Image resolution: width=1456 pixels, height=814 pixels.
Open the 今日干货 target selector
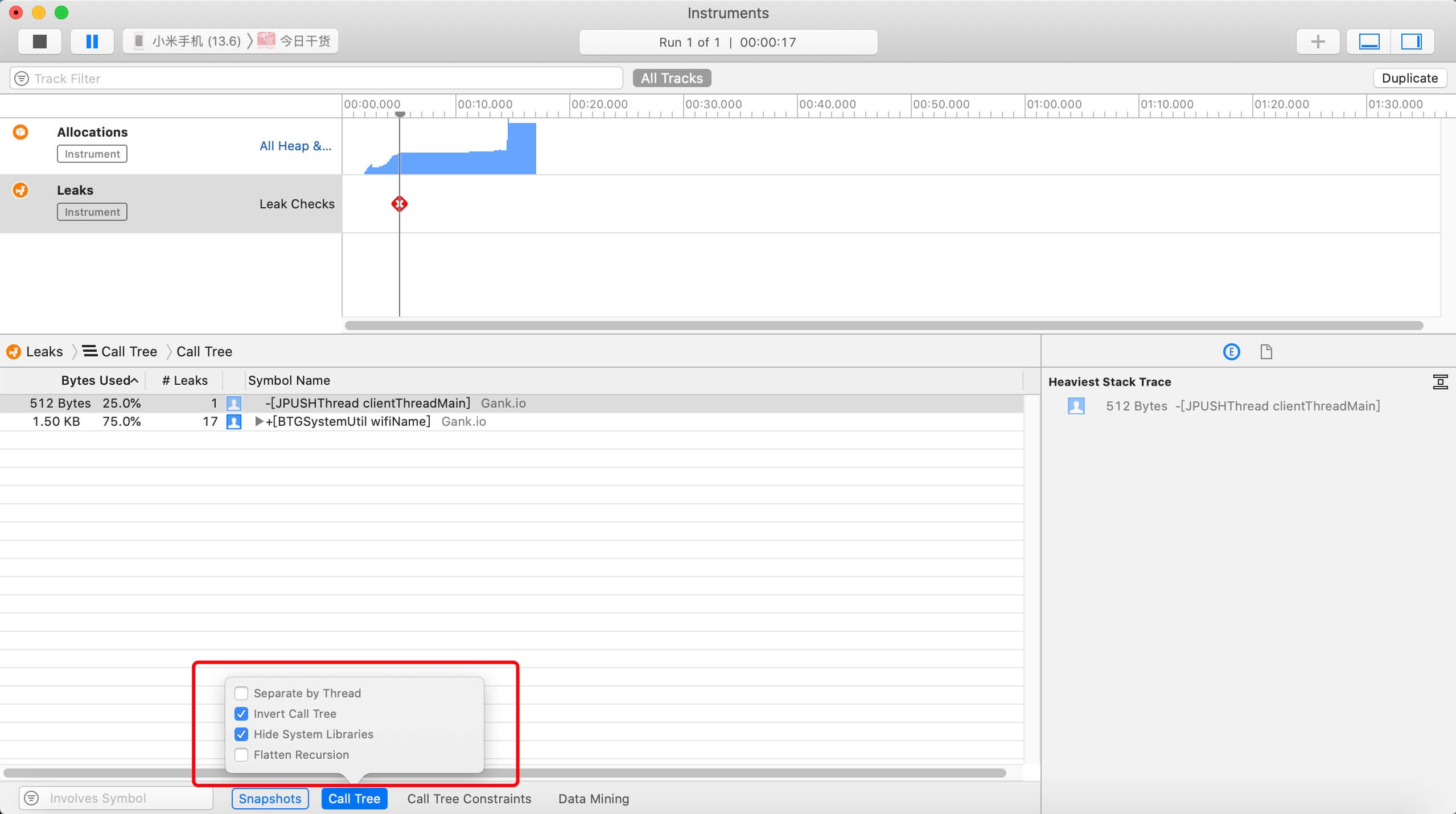click(302, 40)
